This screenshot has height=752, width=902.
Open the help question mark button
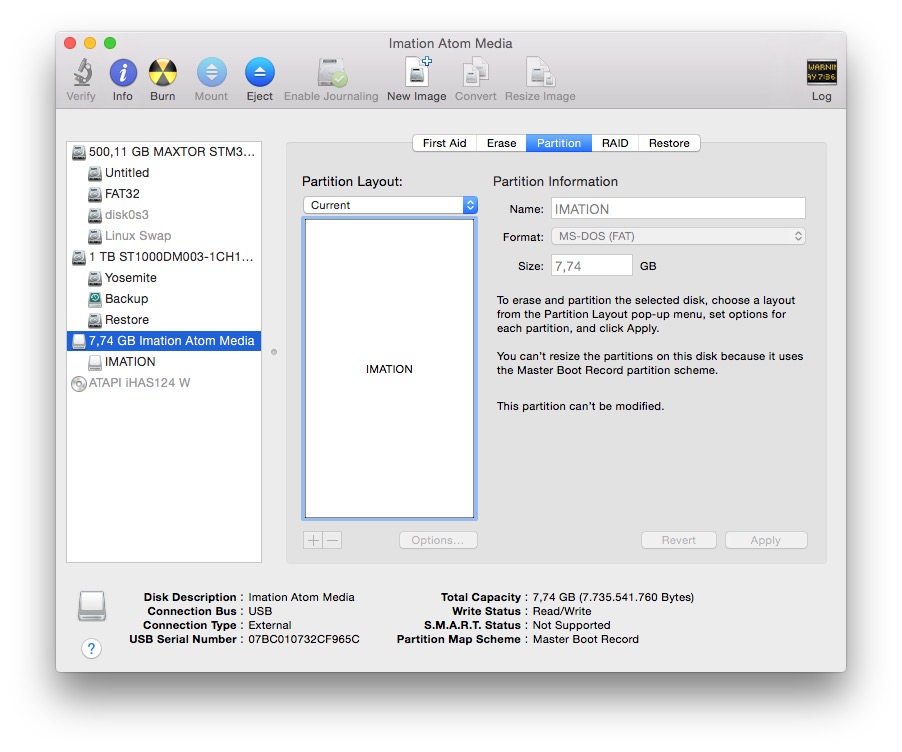[91, 649]
